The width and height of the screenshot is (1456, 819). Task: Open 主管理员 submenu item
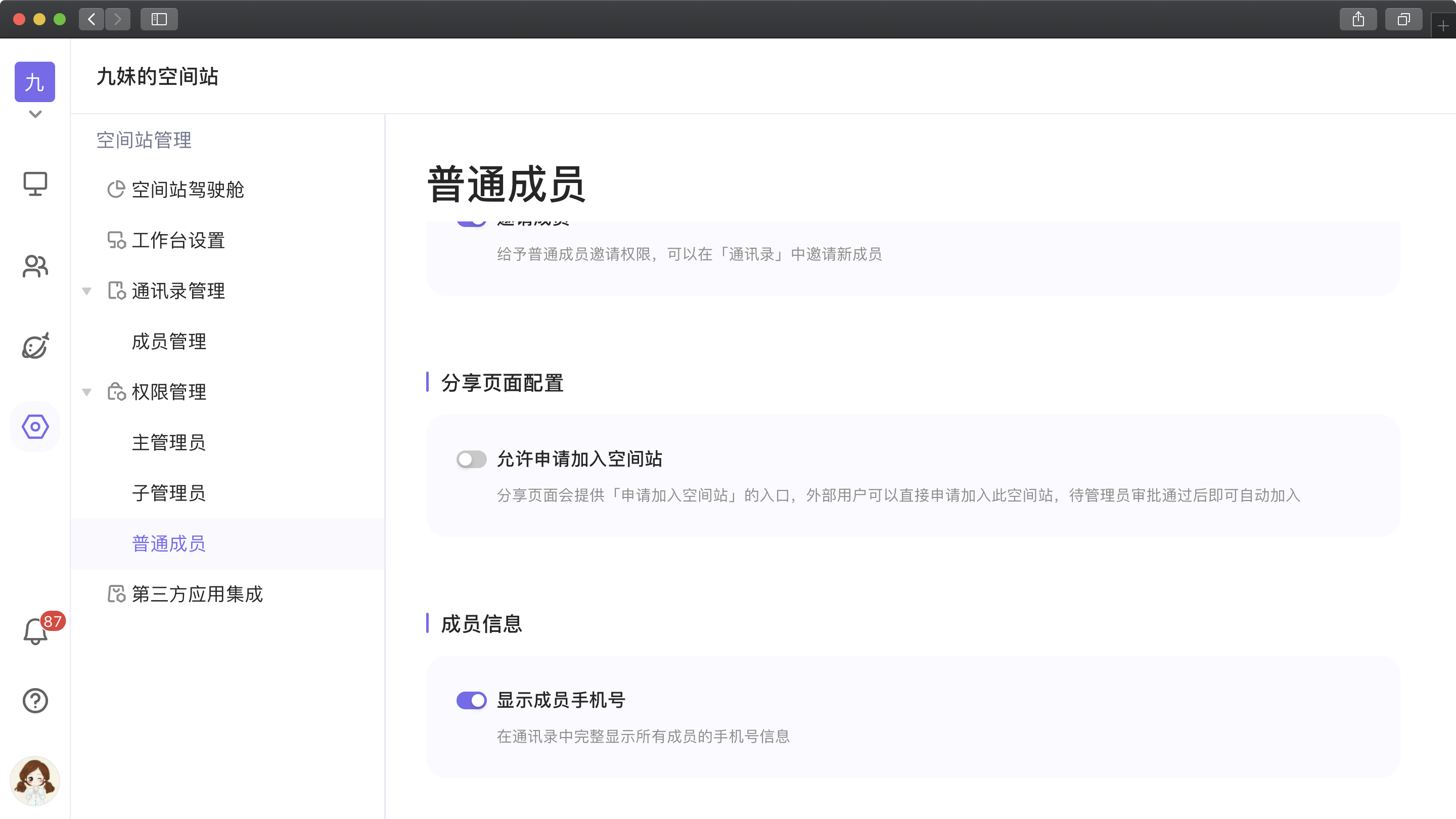(169, 442)
